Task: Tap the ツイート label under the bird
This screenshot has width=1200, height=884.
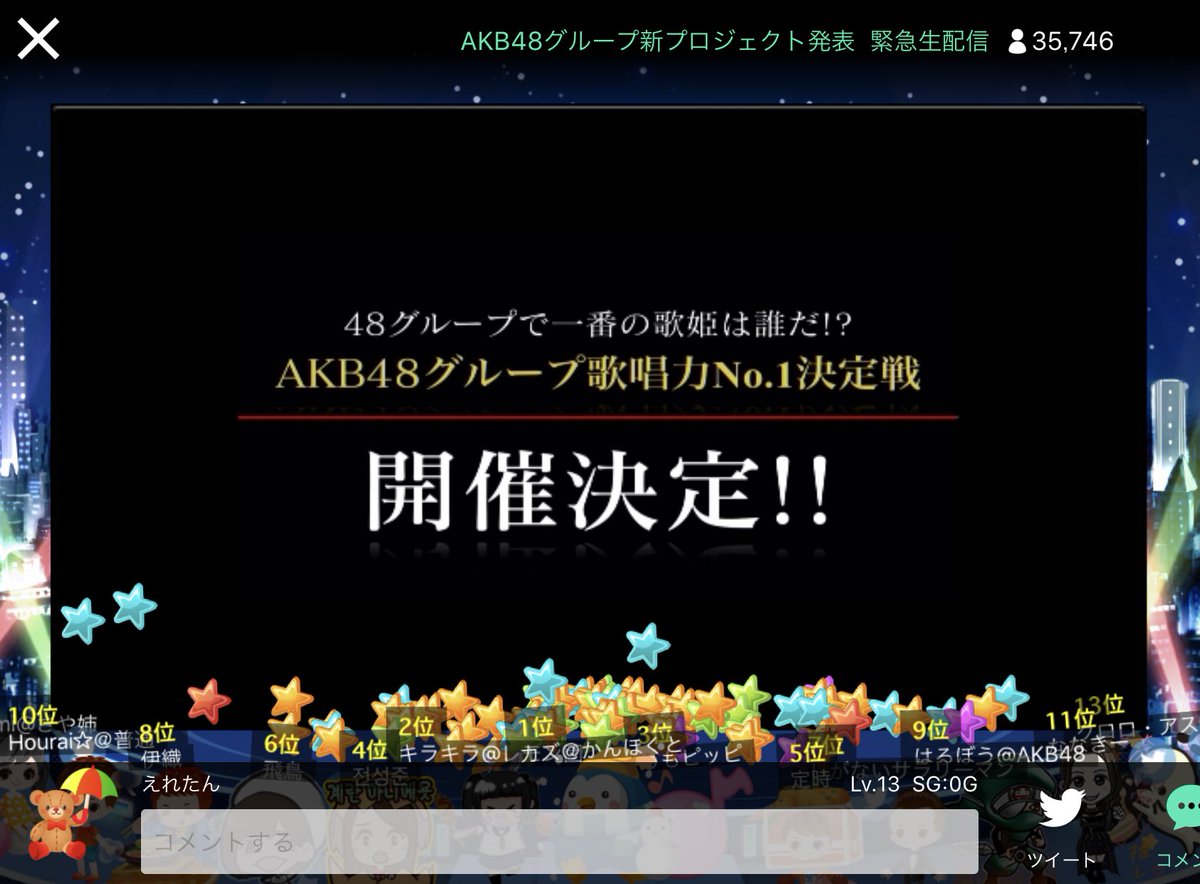Action: (1062, 860)
